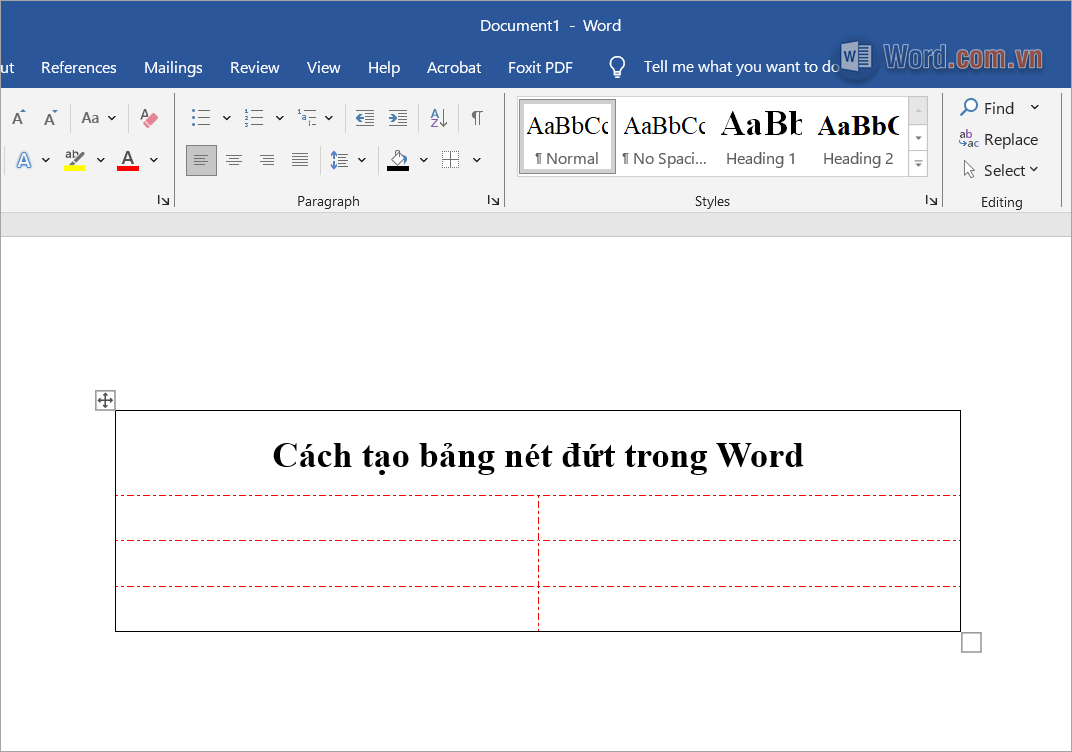Select the Bullets list icon
Screen dimensions: 1072x752
tap(201, 117)
